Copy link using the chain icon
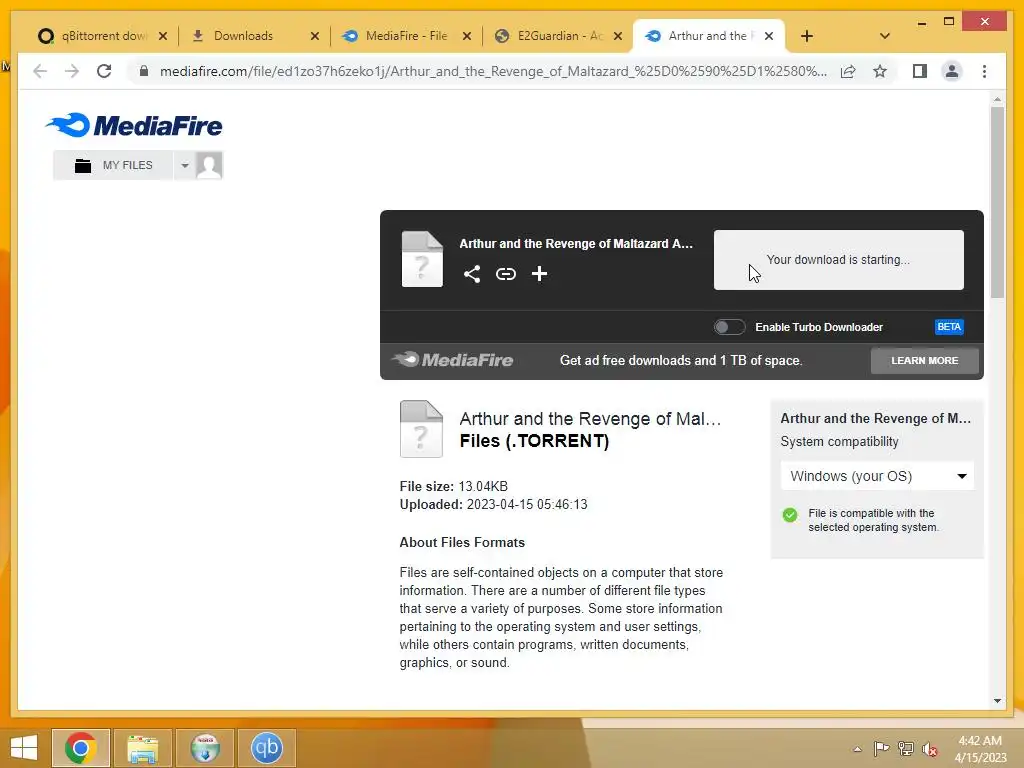 505,274
